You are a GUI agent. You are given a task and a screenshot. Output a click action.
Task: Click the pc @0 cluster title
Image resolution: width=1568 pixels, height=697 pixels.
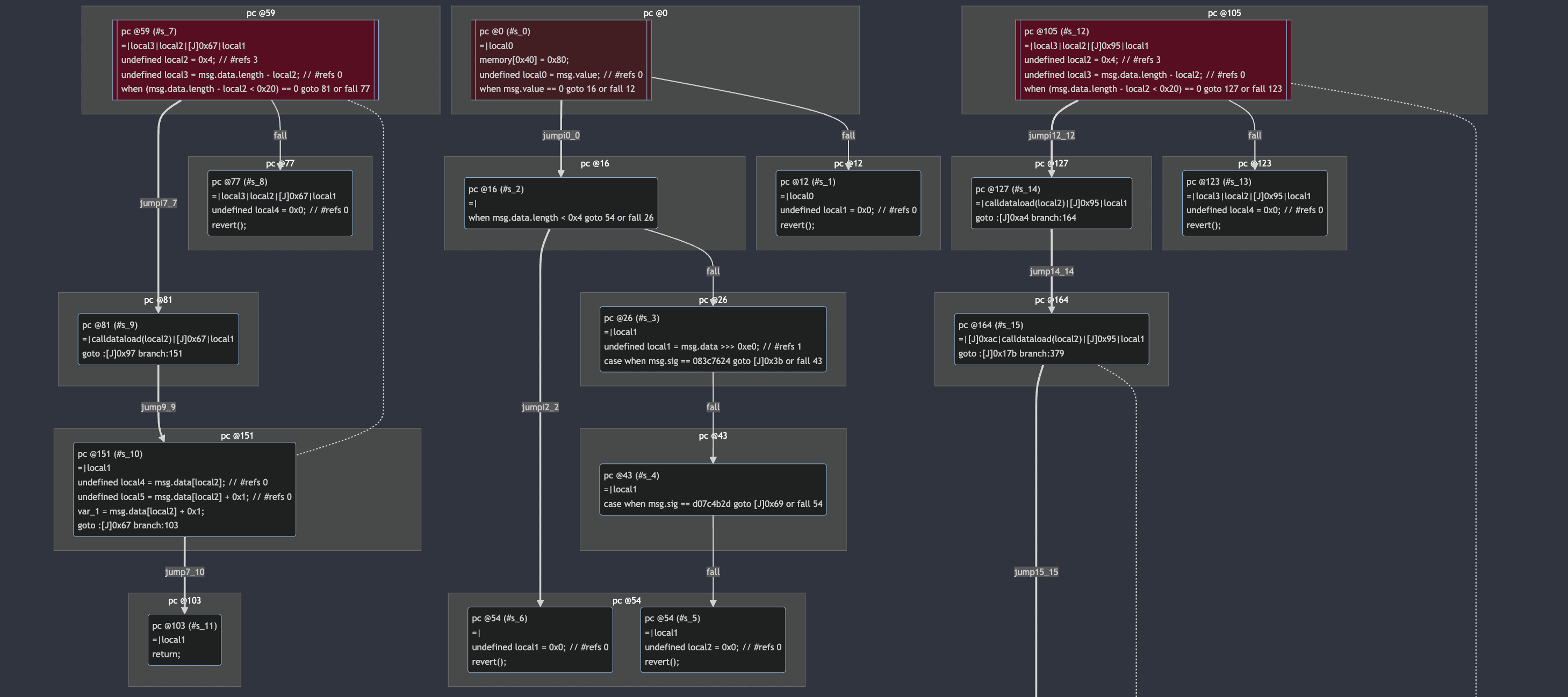click(x=655, y=13)
